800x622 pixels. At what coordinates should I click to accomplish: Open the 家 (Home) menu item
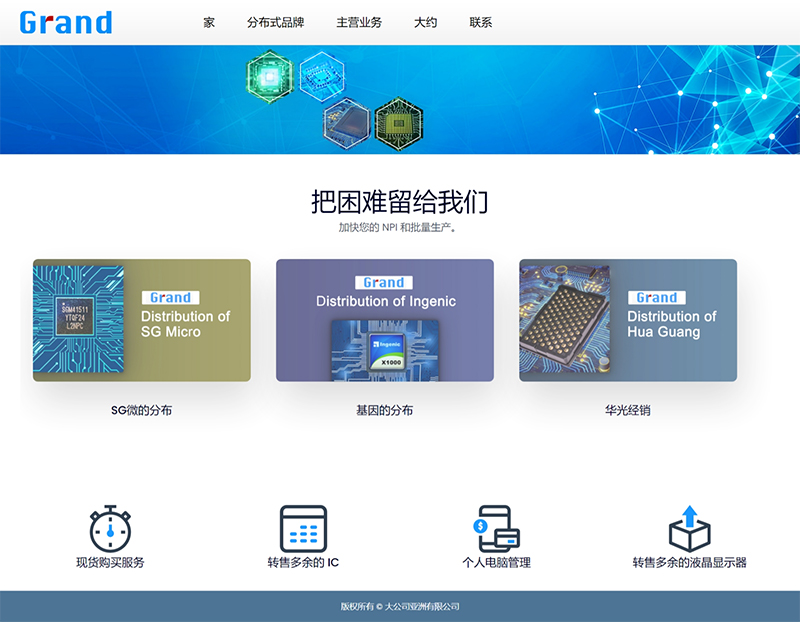209,22
